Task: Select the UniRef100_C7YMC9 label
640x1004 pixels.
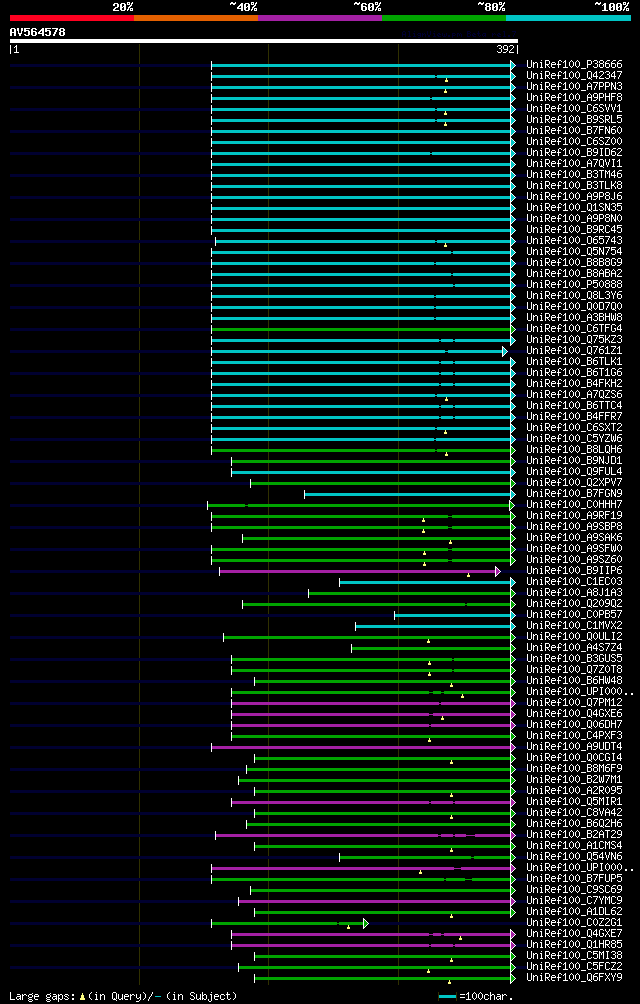Action: point(574,900)
